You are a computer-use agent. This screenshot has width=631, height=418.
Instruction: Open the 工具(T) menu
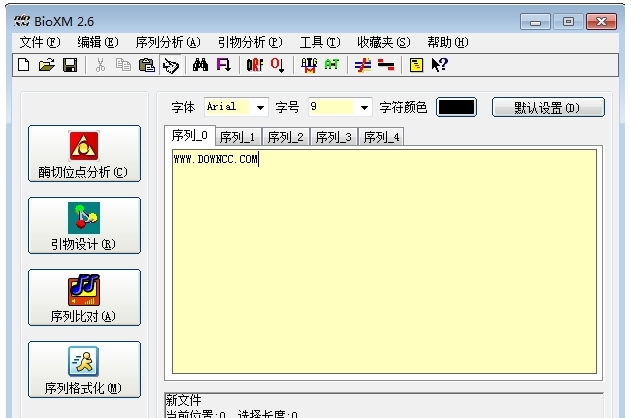[x=320, y=42]
